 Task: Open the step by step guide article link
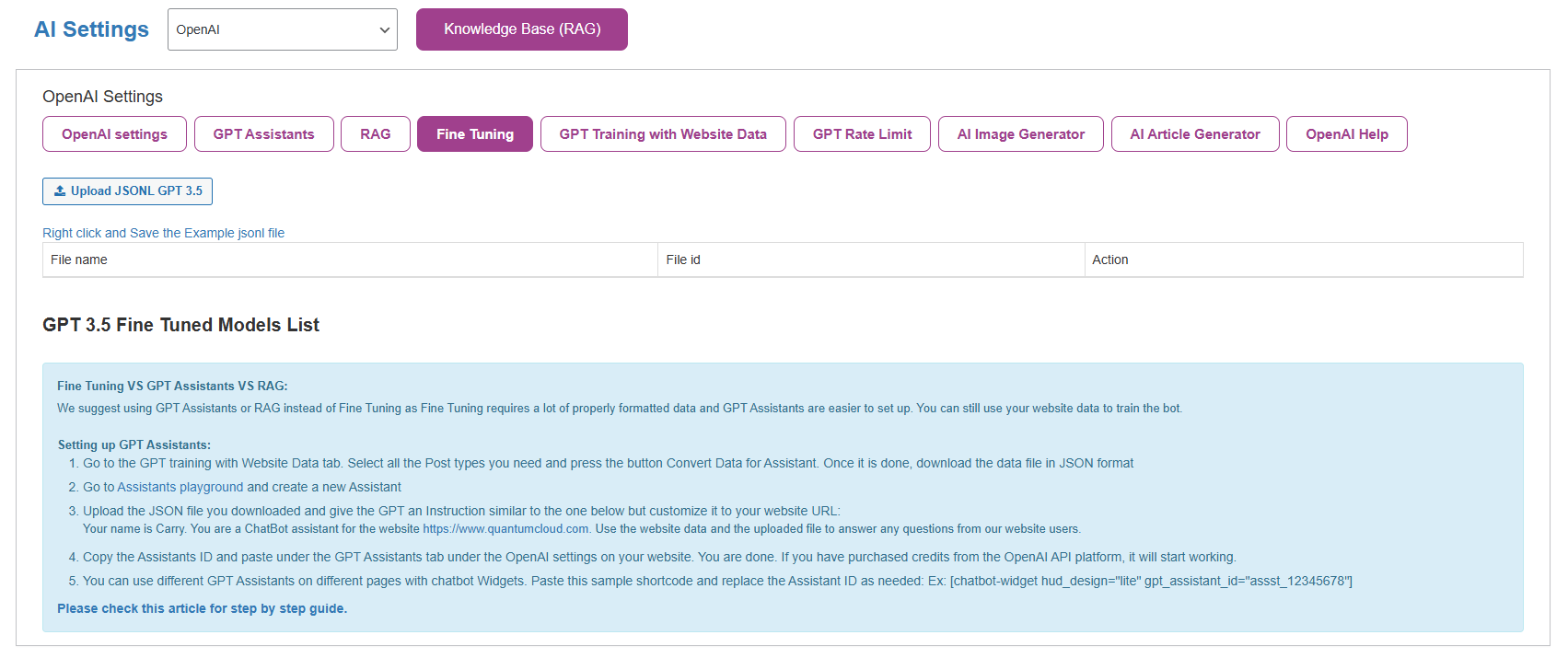[x=202, y=608]
